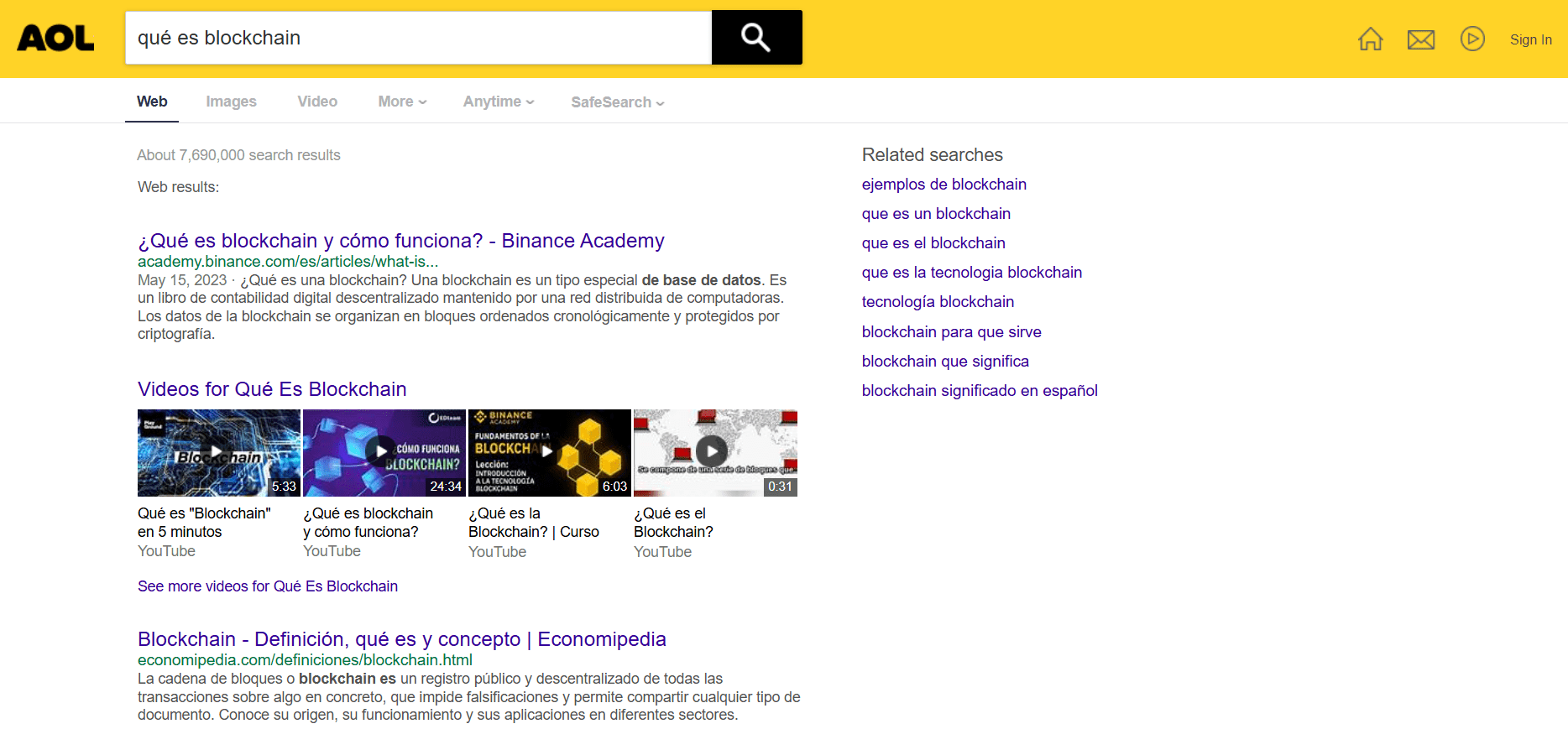Viewport: 1568px width, 729px height.
Task: Open 'Qué es "Blockchain" en 5 minutos' title
Action: click(204, 523)
